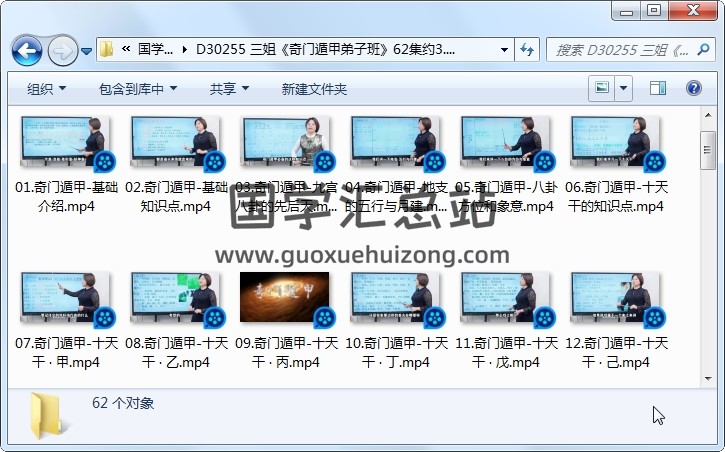Viewport: 725px width, 452px height.
Task: Select the 11 十天干·戊 video thumbnail
Action: pos(506,299)
